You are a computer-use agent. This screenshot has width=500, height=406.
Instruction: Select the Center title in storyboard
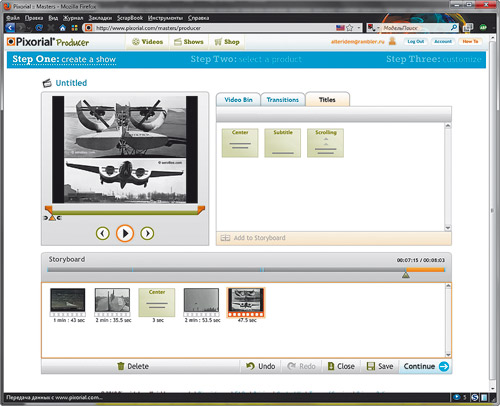(157, 302)
